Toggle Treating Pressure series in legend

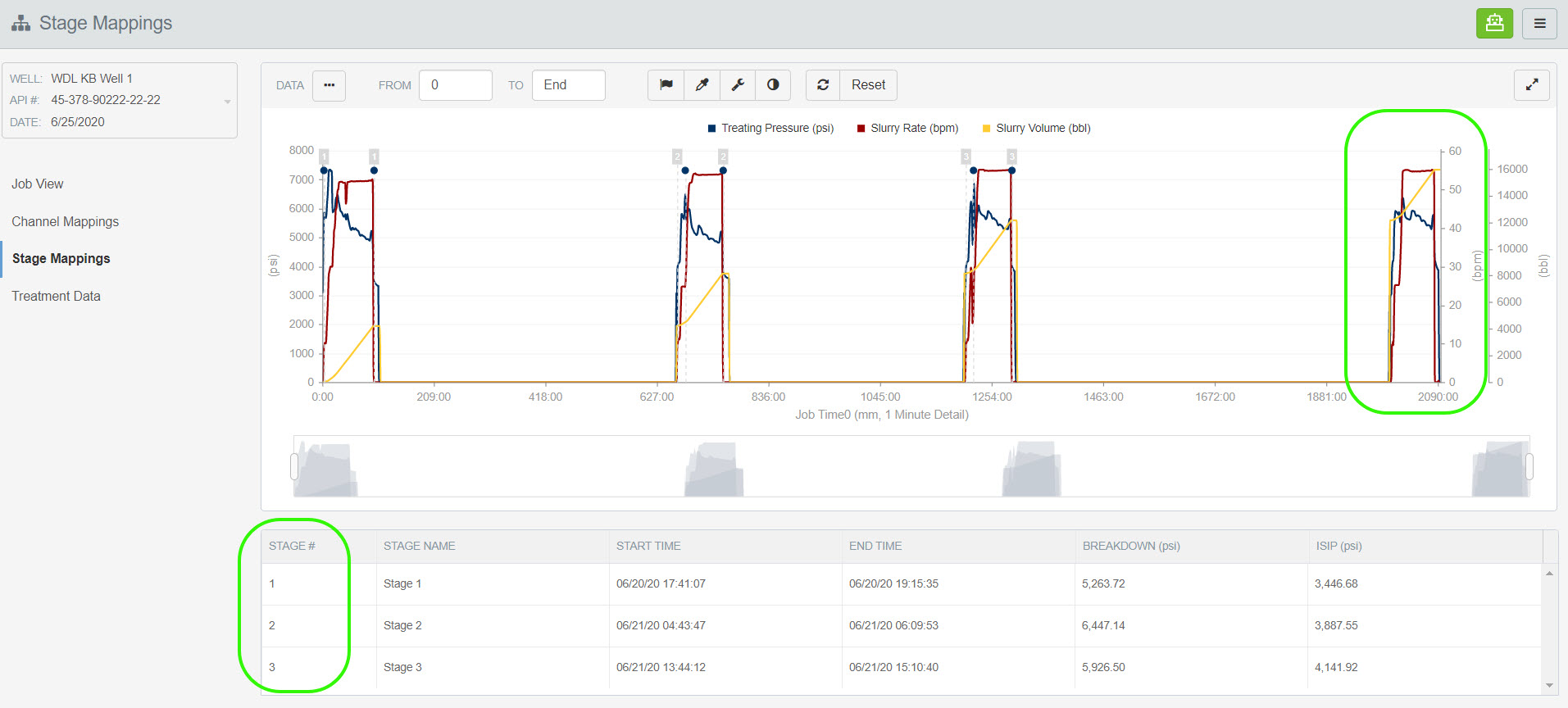(x=770, y=129)
